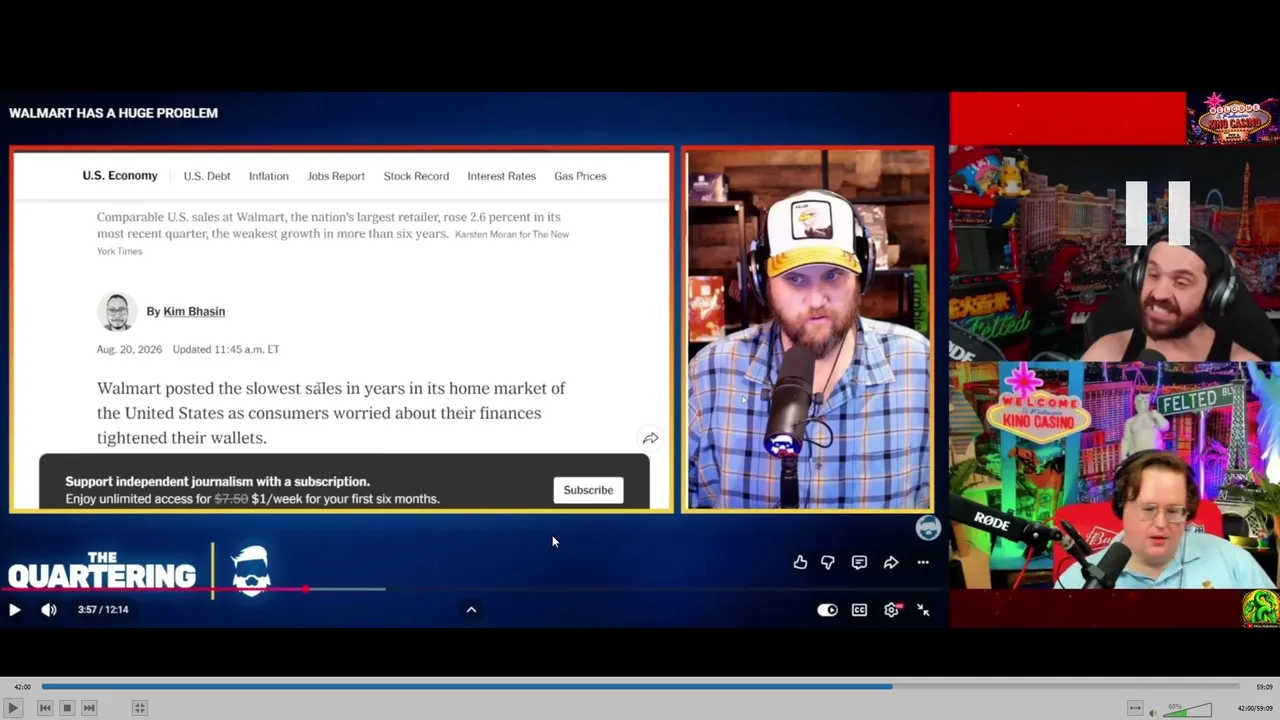Mute the embedded YouTube video
The image size is (1280, 720).
[49, 609]
